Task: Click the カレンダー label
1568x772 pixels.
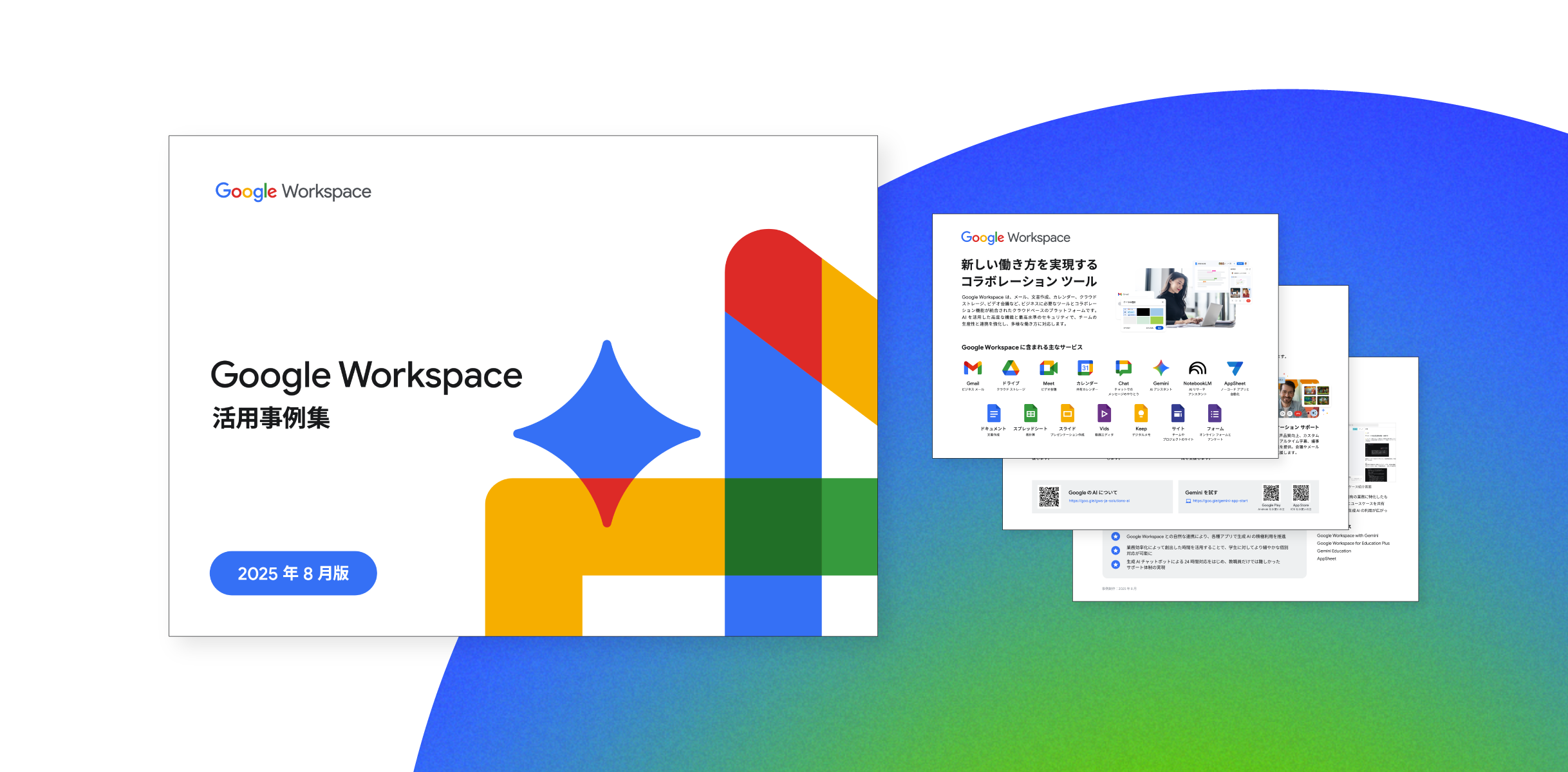Action: tap(1087, 383)
